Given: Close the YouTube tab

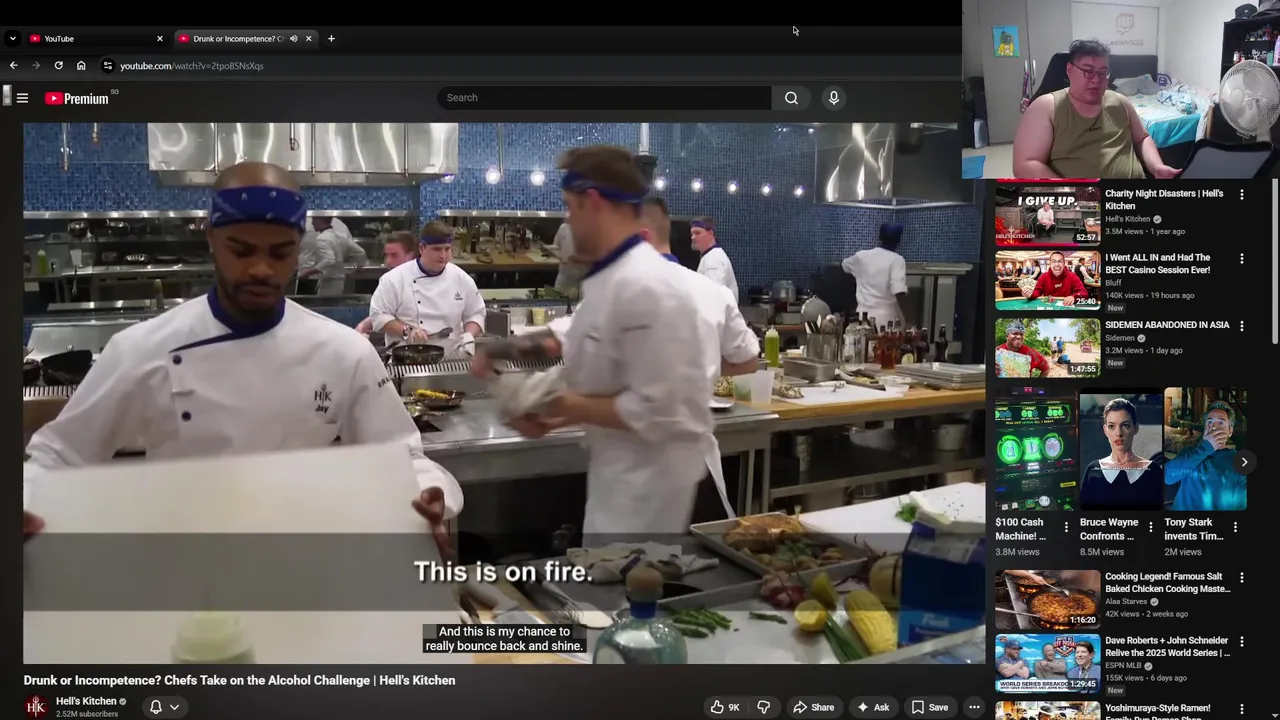Looking at the screenshot, I should click(x=159, y=39).
